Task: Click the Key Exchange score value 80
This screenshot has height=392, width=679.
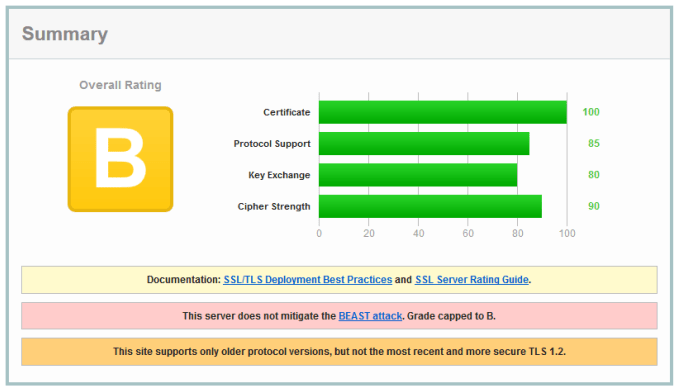Action: (x=594, y=175)
